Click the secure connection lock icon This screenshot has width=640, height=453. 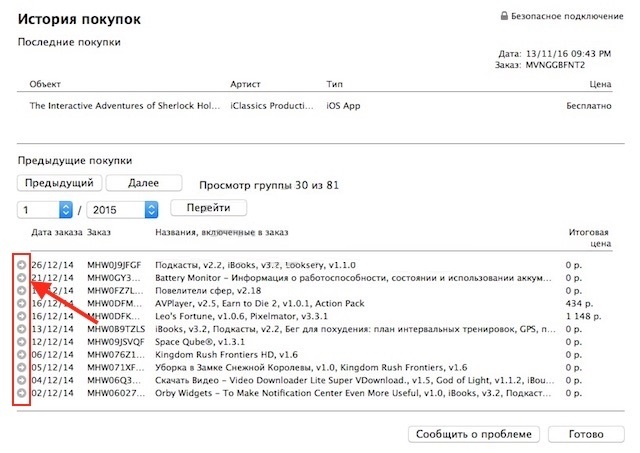click(505, 17)
